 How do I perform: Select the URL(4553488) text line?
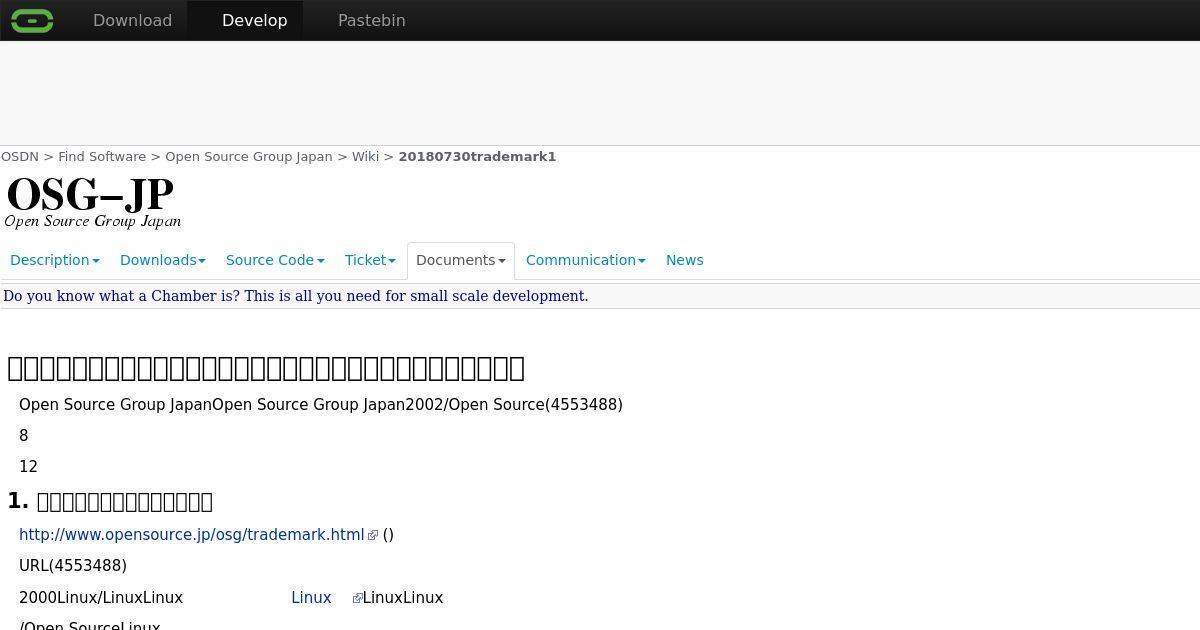point(73,566)
